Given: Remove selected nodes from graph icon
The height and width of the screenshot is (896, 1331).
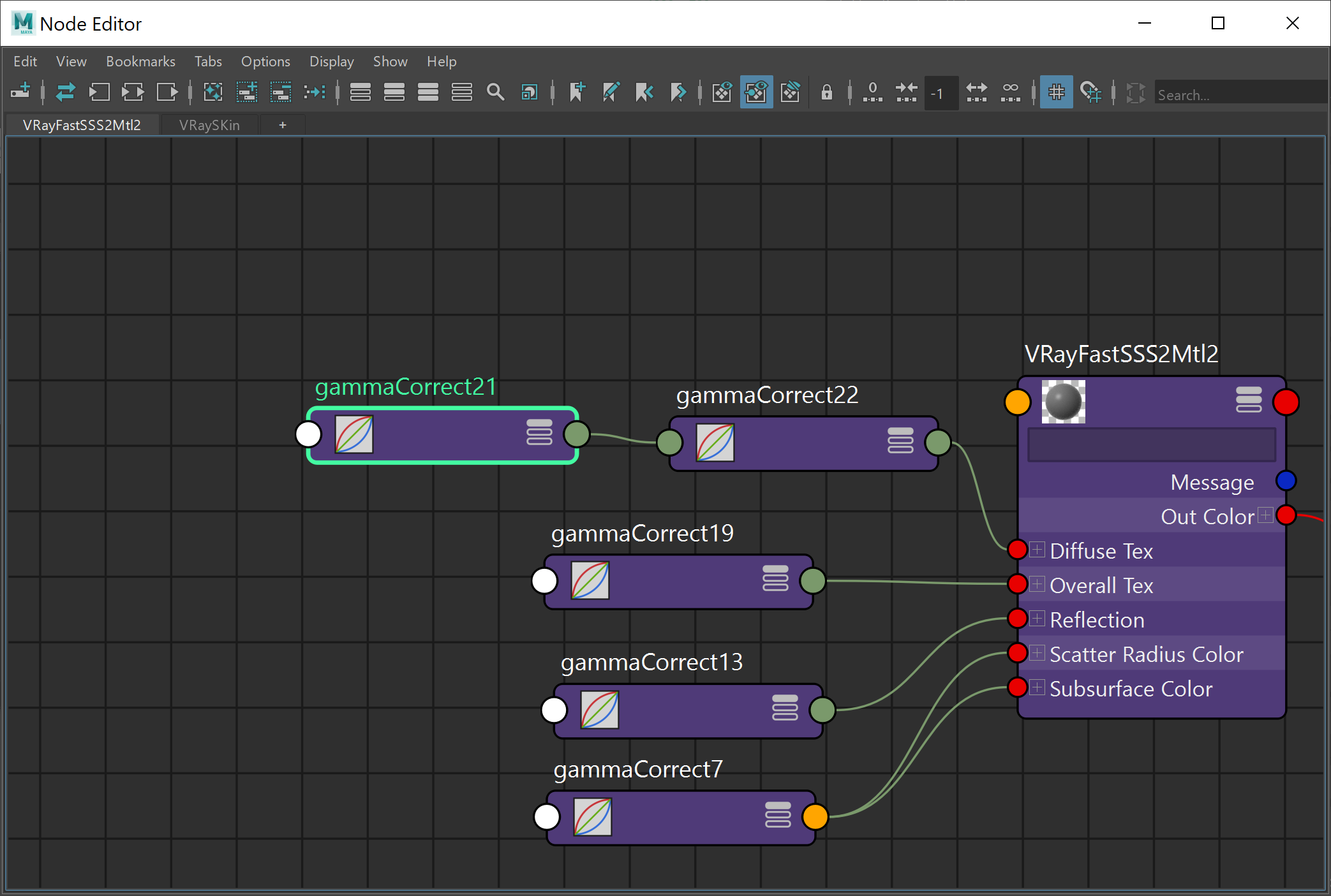Looking at the screenshot, I should [x=281, y=92].
